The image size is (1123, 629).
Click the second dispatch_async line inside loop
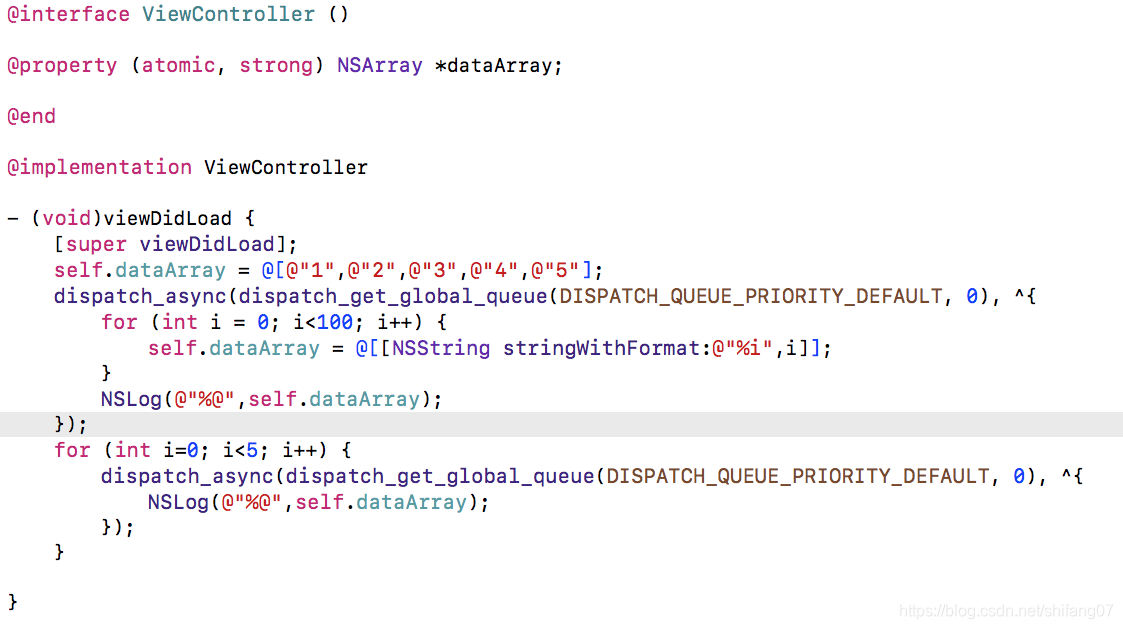pyautogui.click(x=592, y=476)
